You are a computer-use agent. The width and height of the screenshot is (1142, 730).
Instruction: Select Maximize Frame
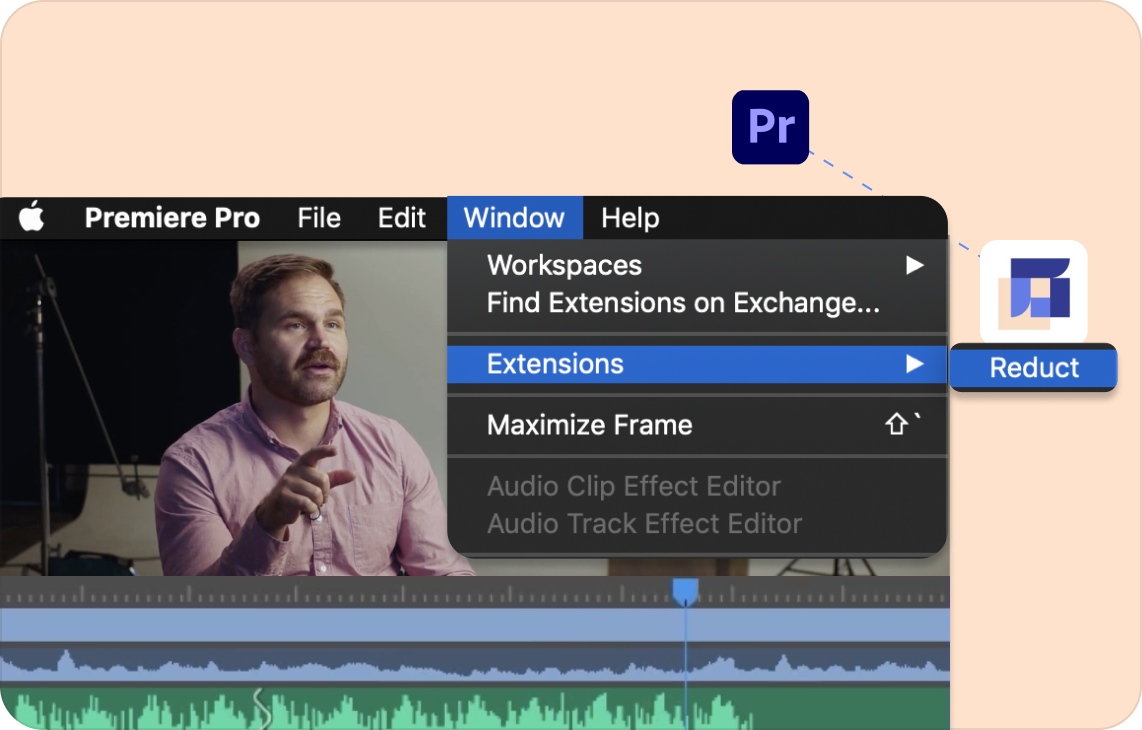point(697,425)
